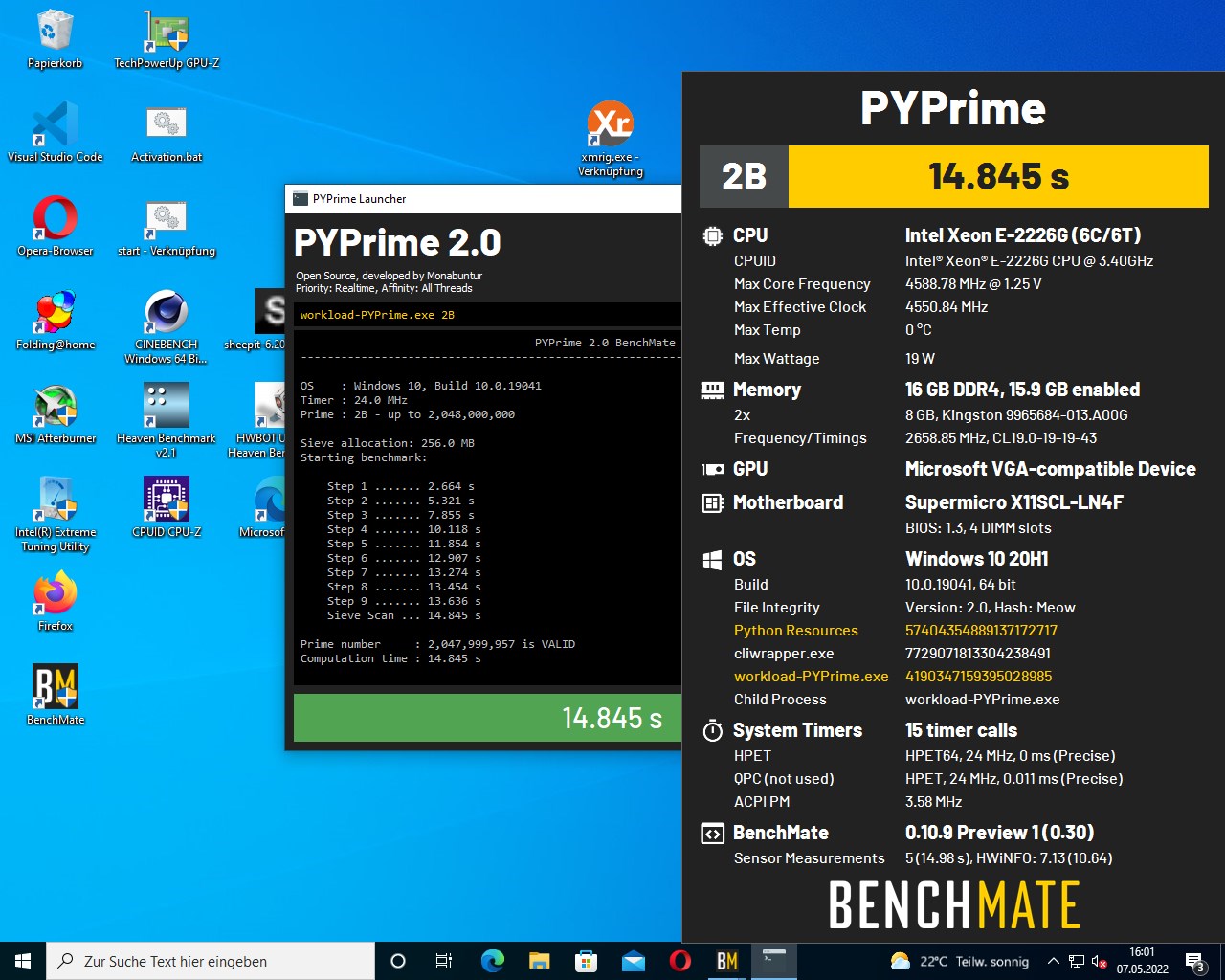Open network status tray icon
Viewport: 1225px width, 980px height.
coord(1077,961)
